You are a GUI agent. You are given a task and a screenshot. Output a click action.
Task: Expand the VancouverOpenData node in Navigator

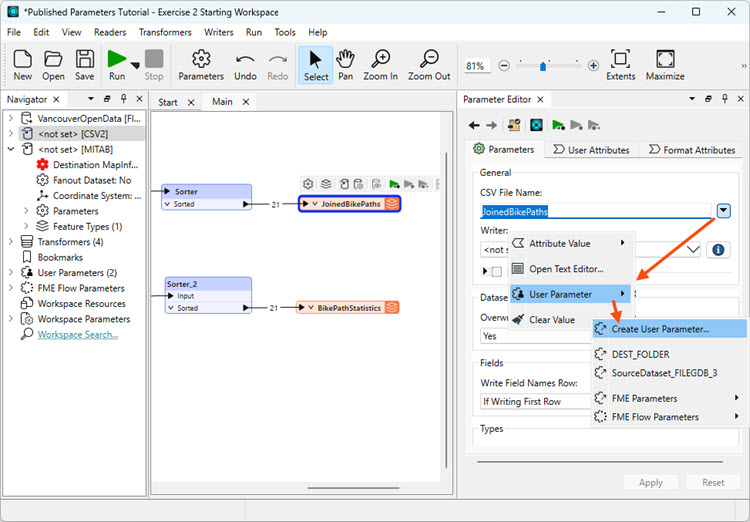11,118
